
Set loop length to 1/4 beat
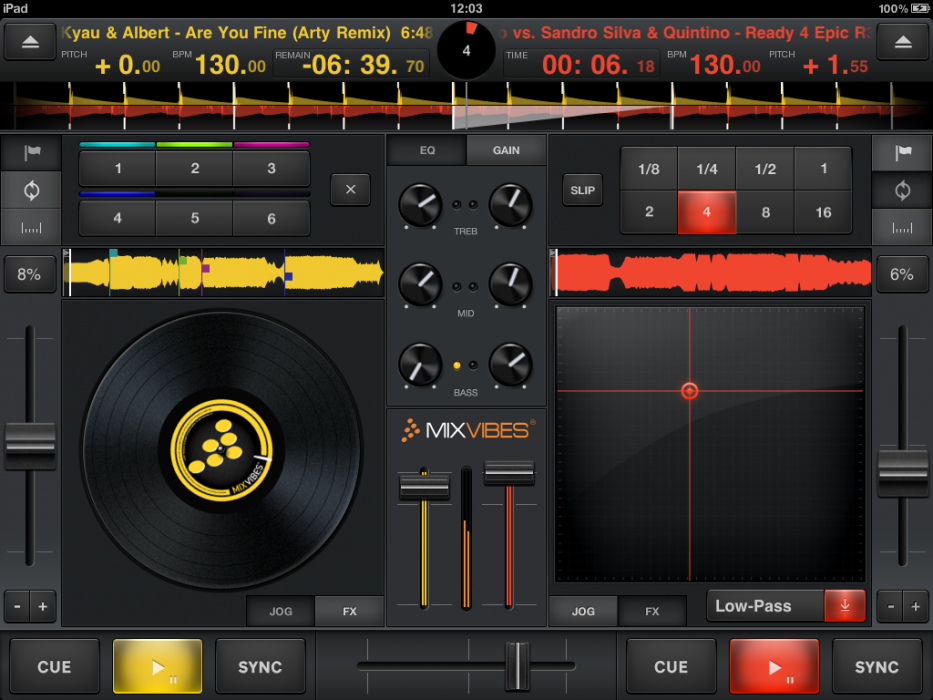707,169
